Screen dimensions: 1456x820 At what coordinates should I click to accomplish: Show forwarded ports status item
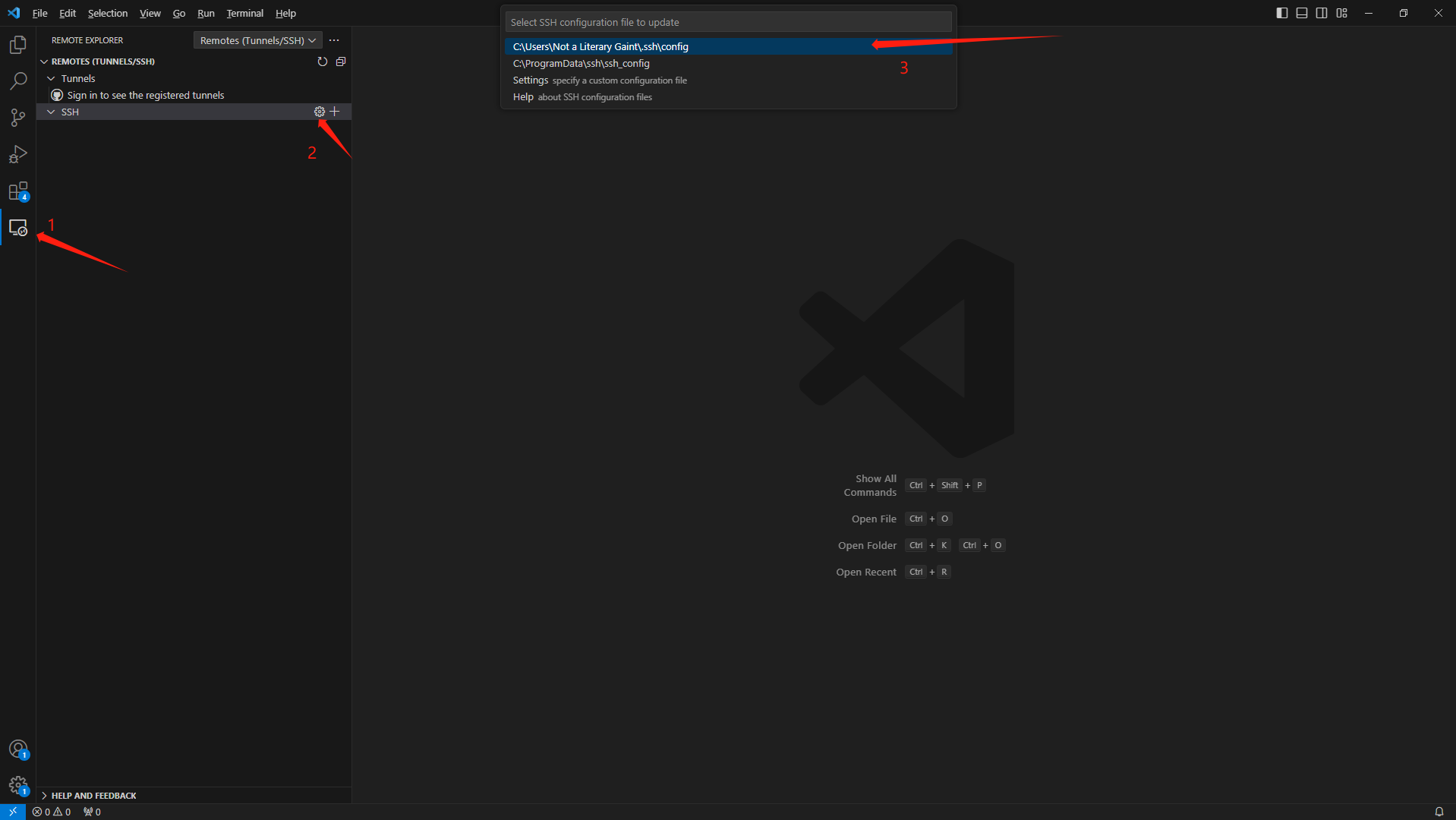[x=92, y=812]
